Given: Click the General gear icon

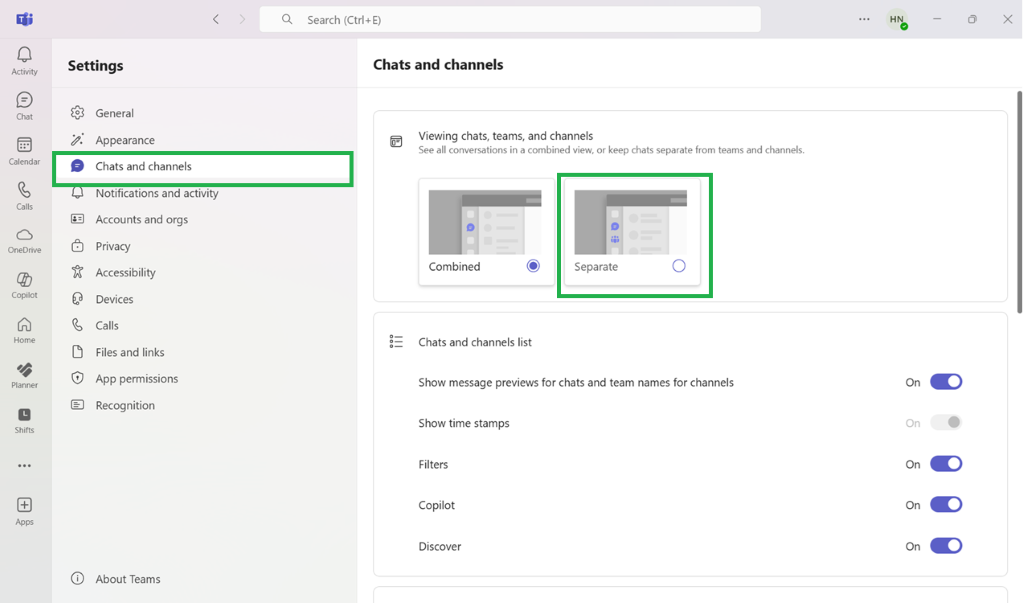Looking at the screenshot, I should click(x=78, y=112).
